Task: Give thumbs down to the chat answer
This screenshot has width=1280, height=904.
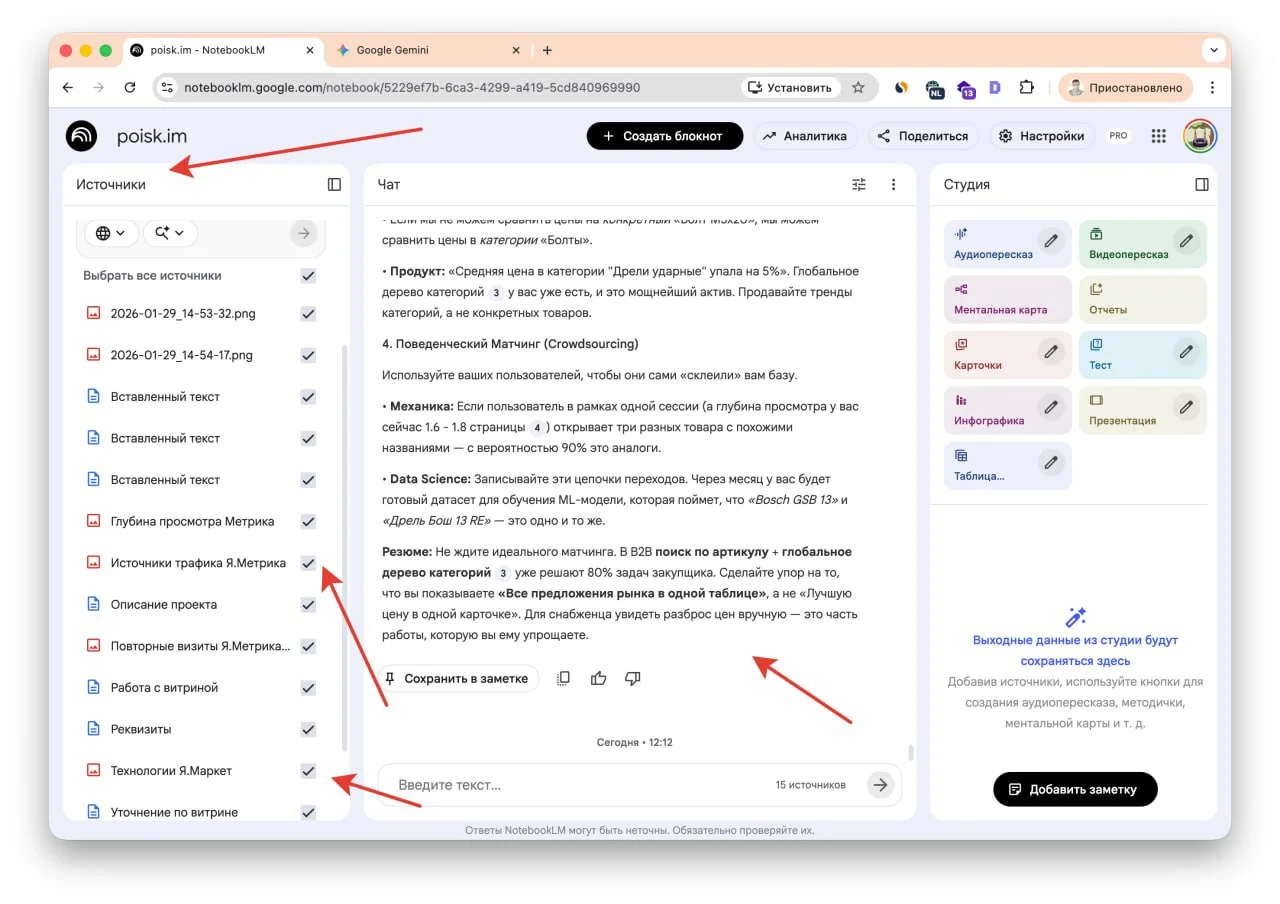Action: pyautogui.click(x=632, y=678)
